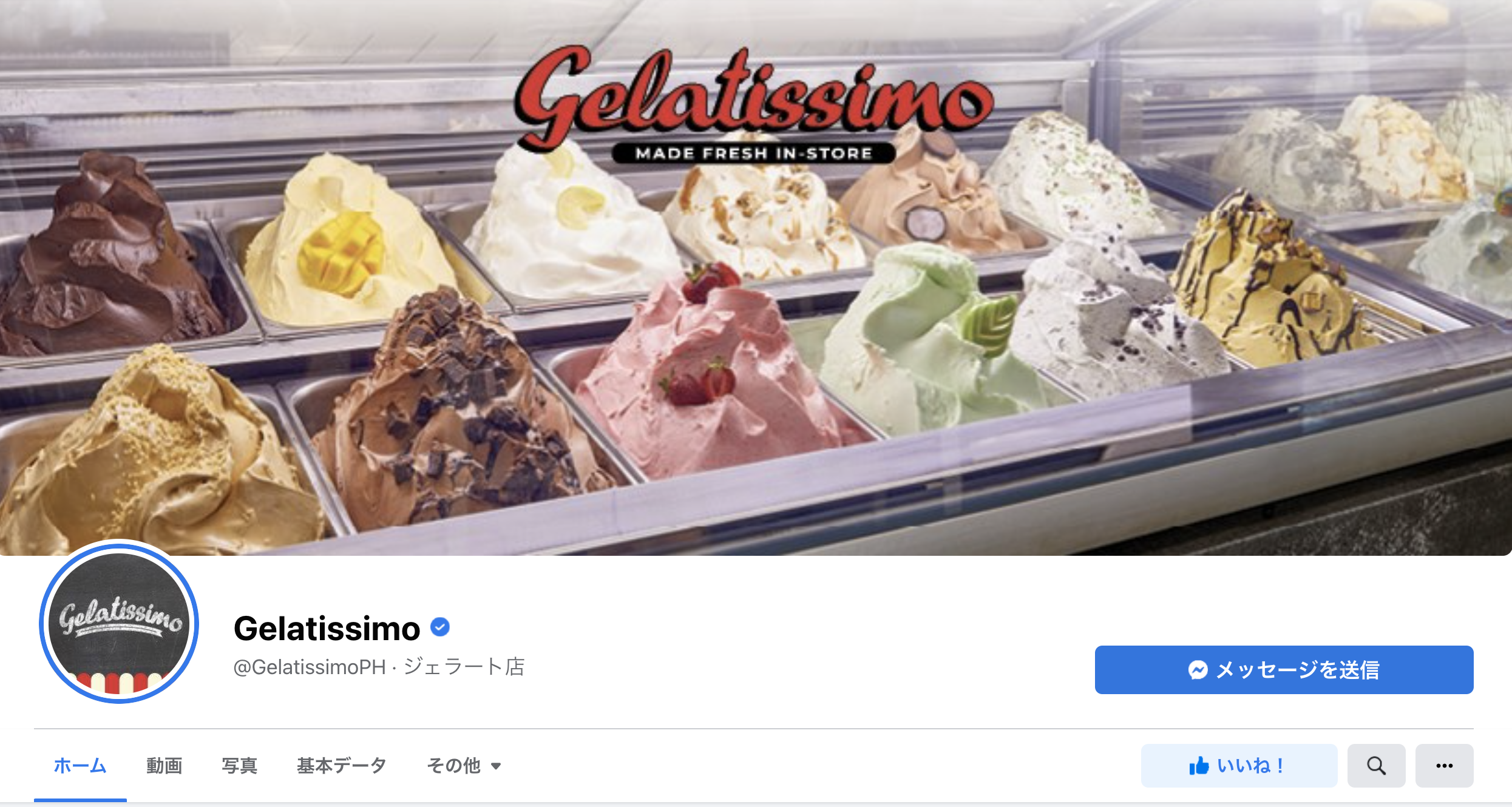1512x807 pixels.
Task: Click the MADE FRESH IN-STORE banner label
Action: click(x=753, y=153)
